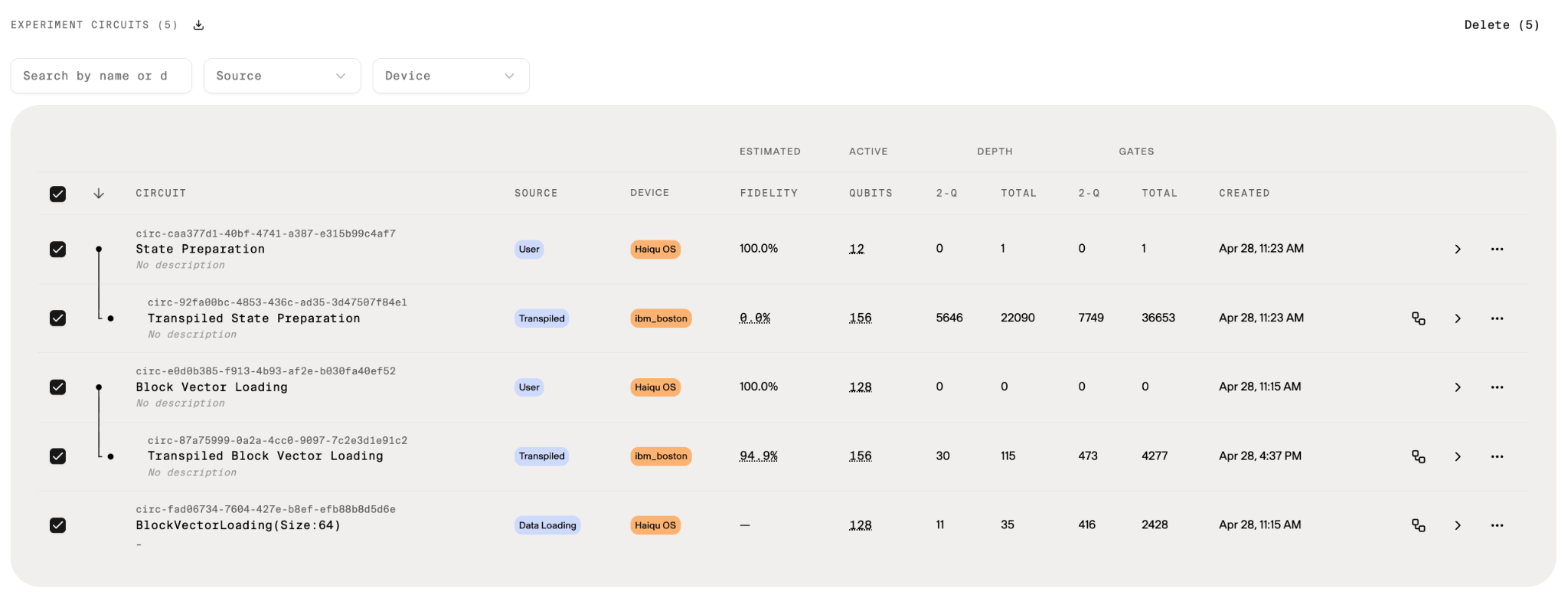1568x601 pixels.
Task: Open the State Preparation circuit name
Action: coord(201,249)
